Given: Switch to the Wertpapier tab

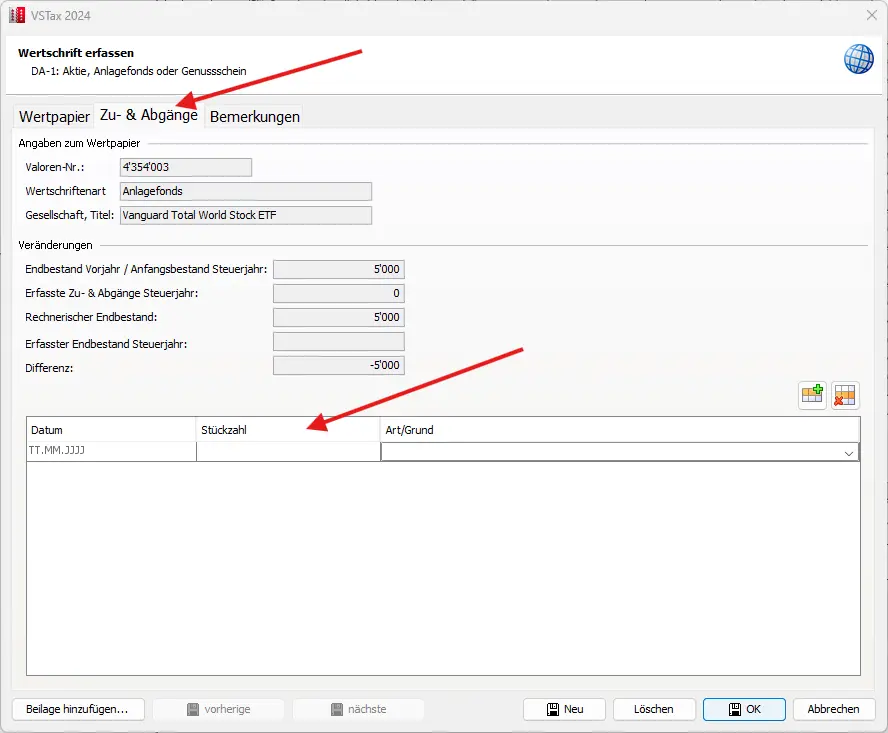Looking at the screenshot, I should coord(54,116).
